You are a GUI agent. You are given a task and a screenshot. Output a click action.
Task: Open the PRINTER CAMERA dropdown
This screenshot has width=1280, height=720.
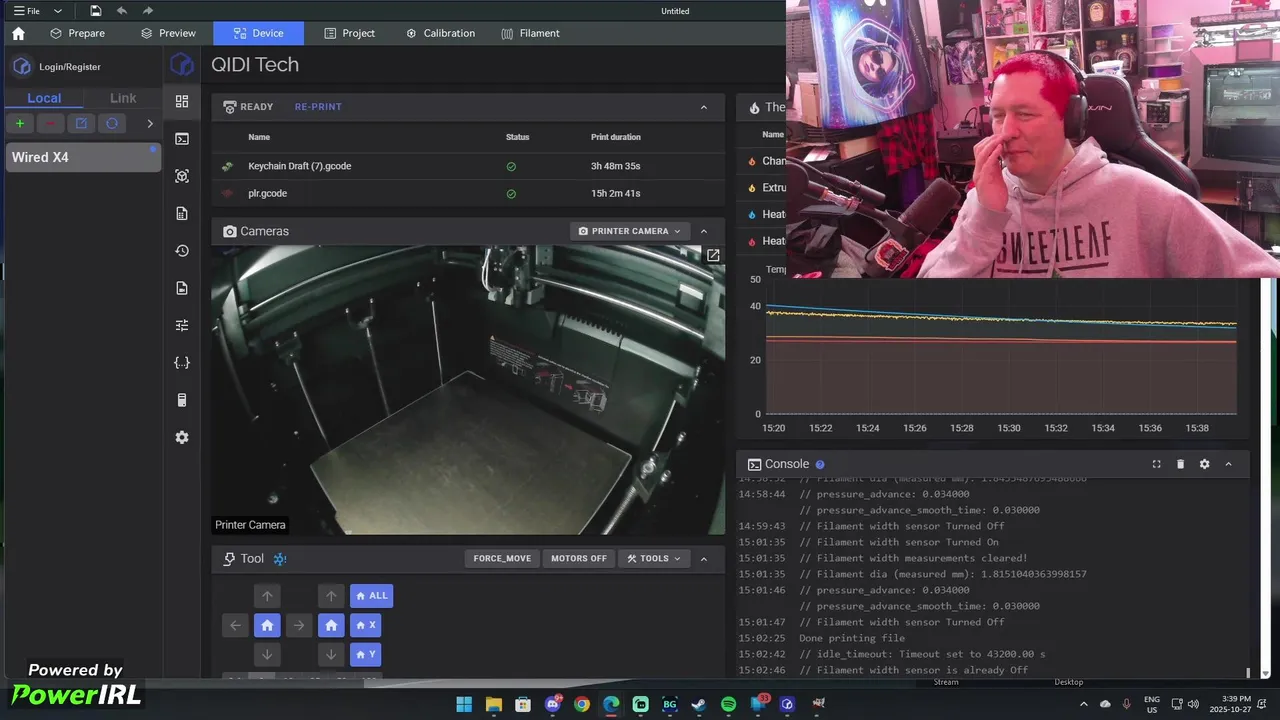click(x=630, y=231)
